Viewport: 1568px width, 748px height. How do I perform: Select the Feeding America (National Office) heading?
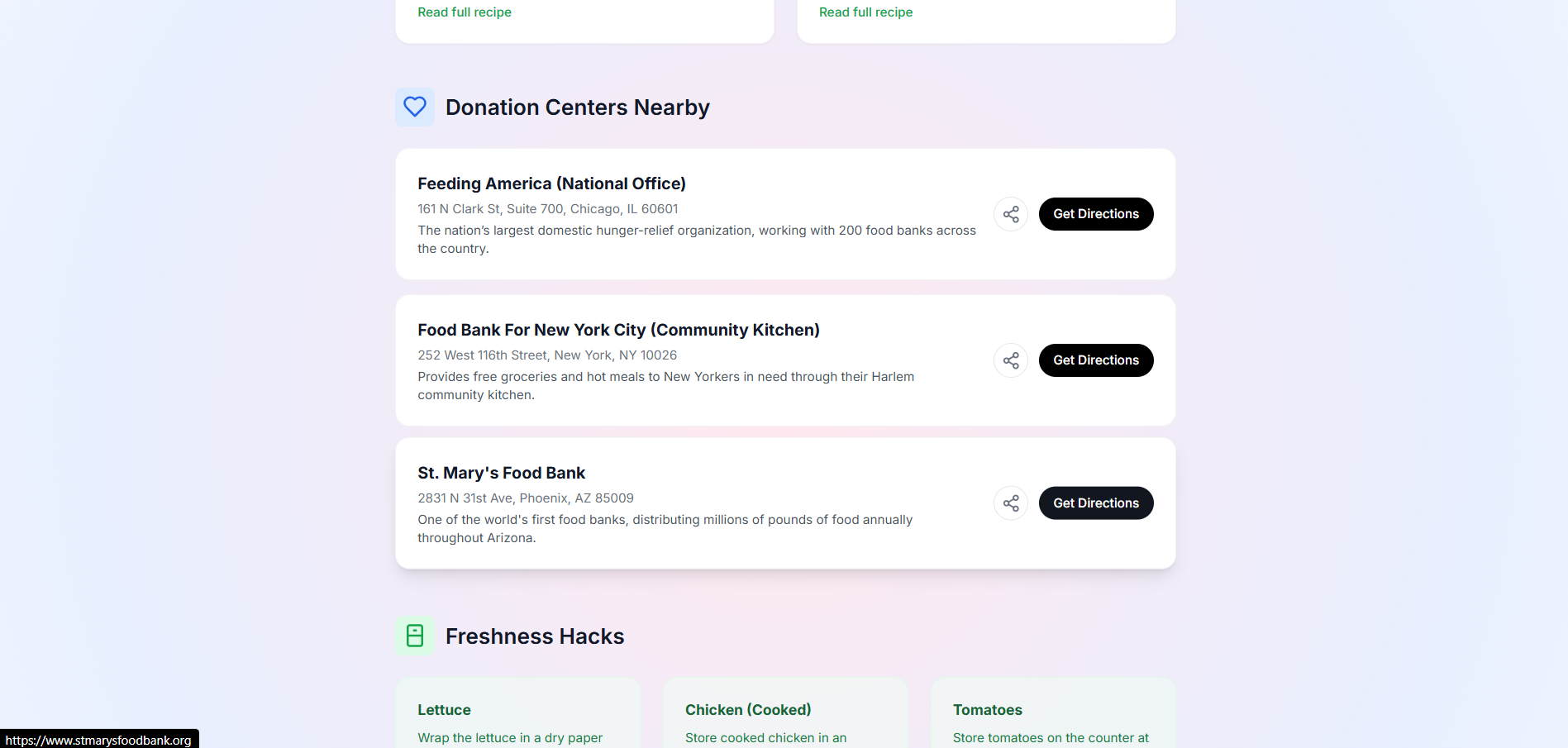coord(551,183)
